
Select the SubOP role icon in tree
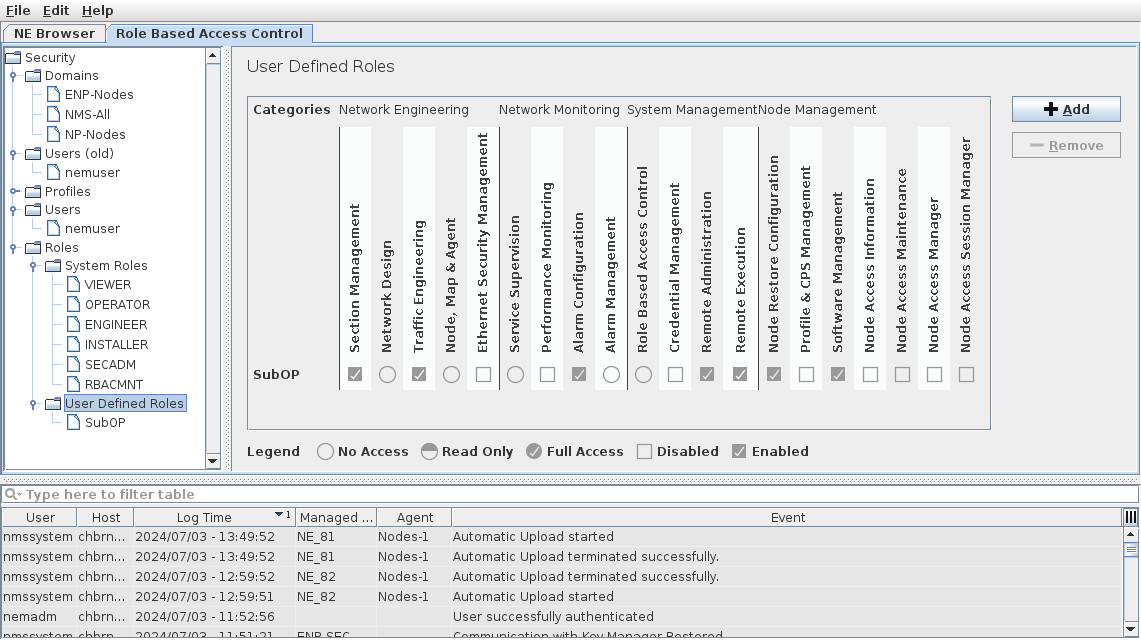coord(74,423)
